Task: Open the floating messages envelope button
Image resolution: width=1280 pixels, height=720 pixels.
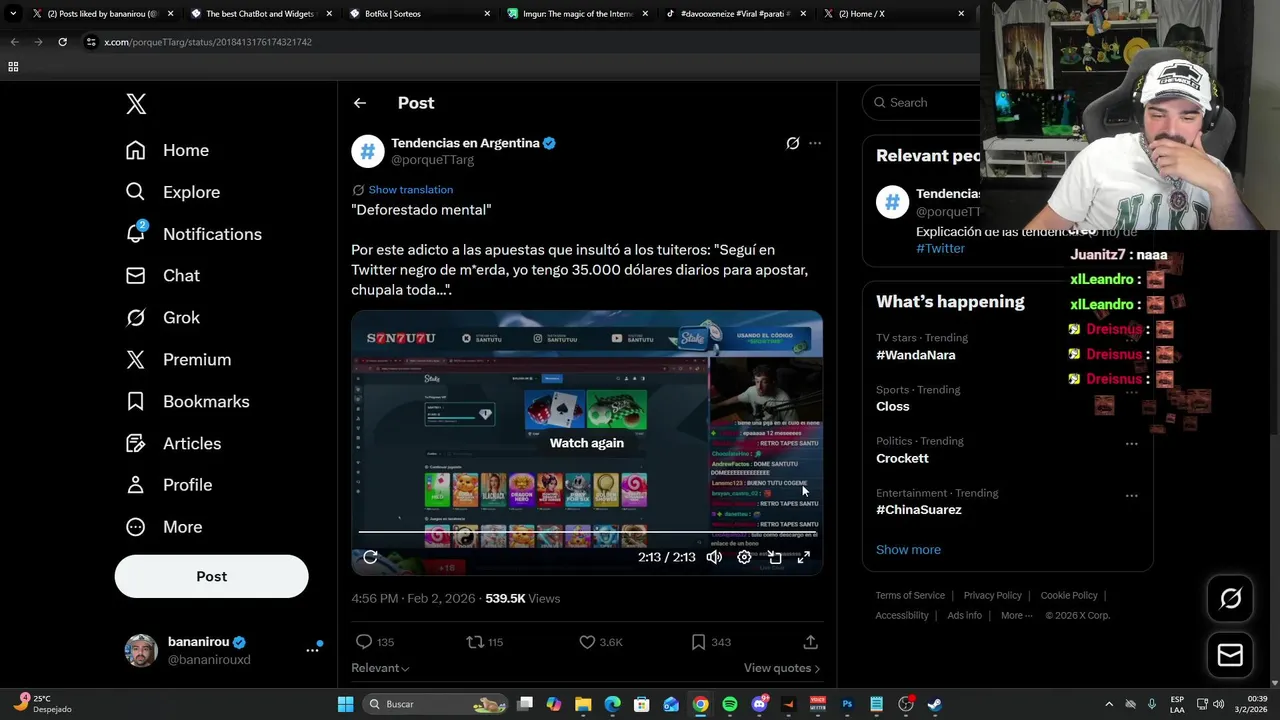Action: (1230, 655)
